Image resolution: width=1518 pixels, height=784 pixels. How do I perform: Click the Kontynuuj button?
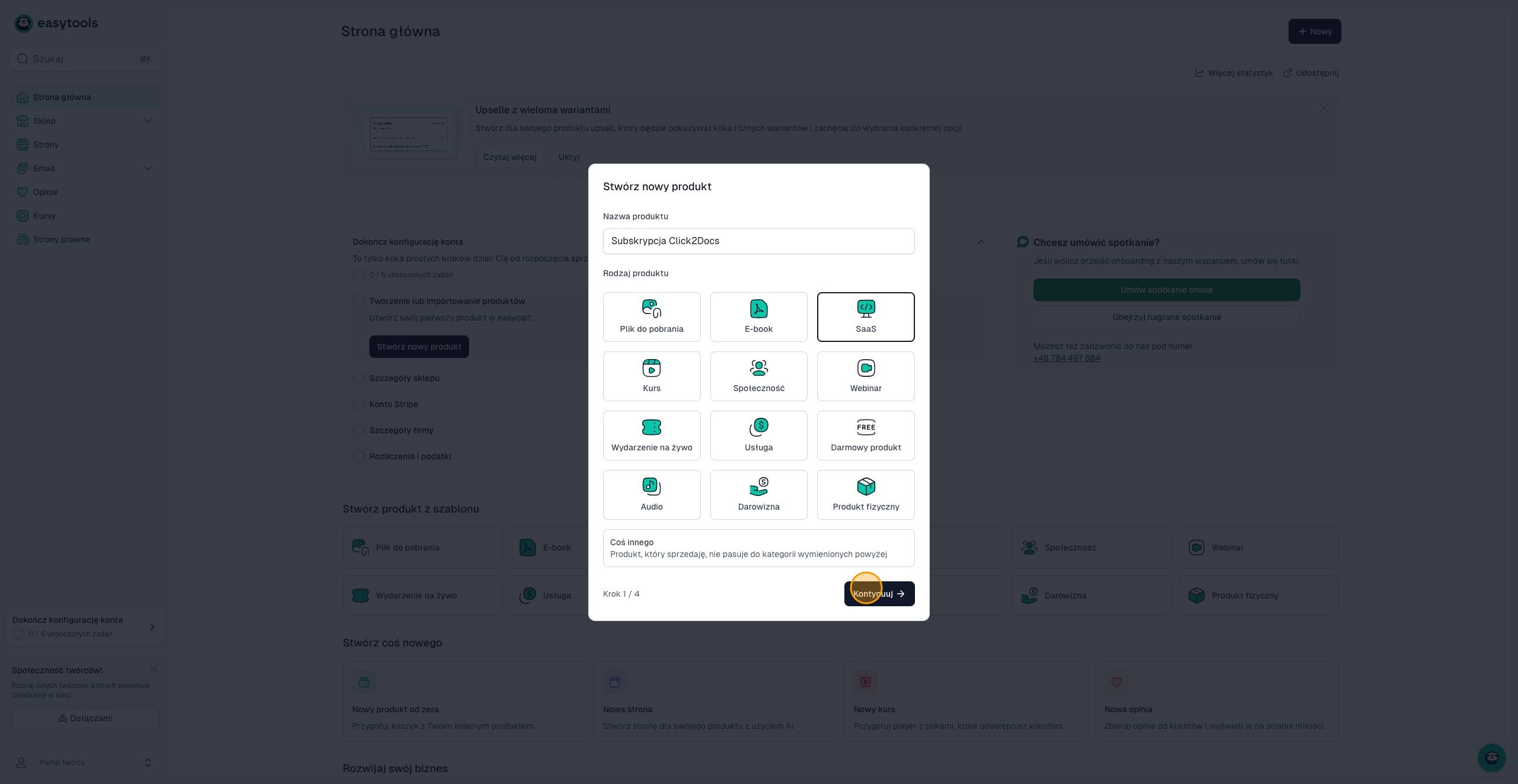click(x=879, y=594)
